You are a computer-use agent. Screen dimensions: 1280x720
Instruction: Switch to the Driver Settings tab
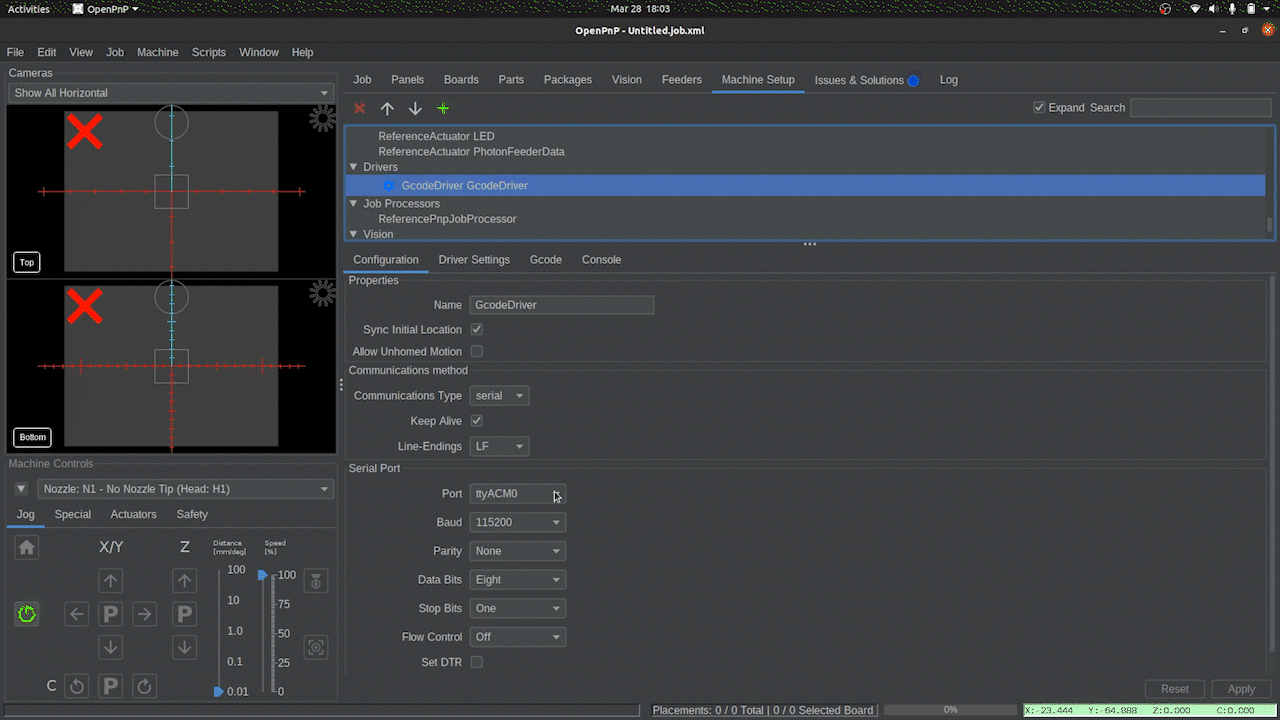point(474,260)
